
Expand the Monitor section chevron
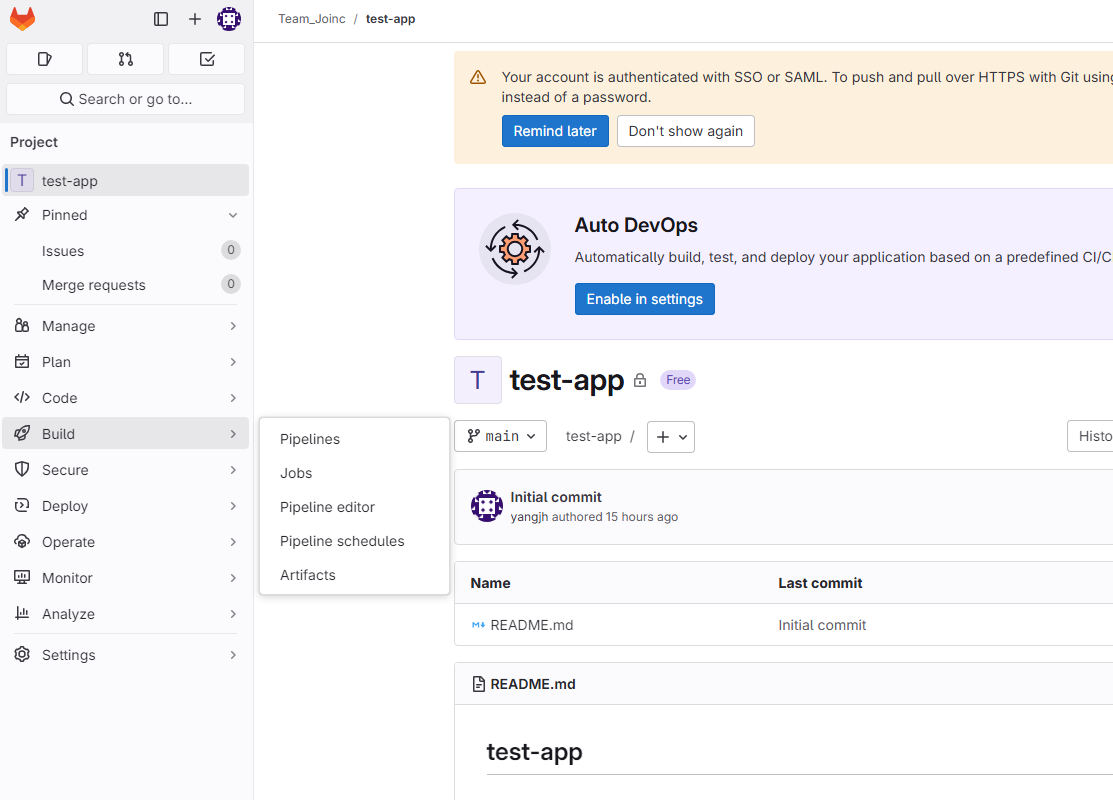click(233, 578)
